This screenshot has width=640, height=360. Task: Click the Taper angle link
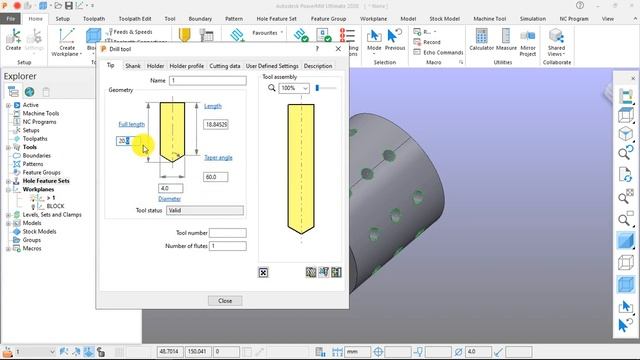[x=218, y=158]
